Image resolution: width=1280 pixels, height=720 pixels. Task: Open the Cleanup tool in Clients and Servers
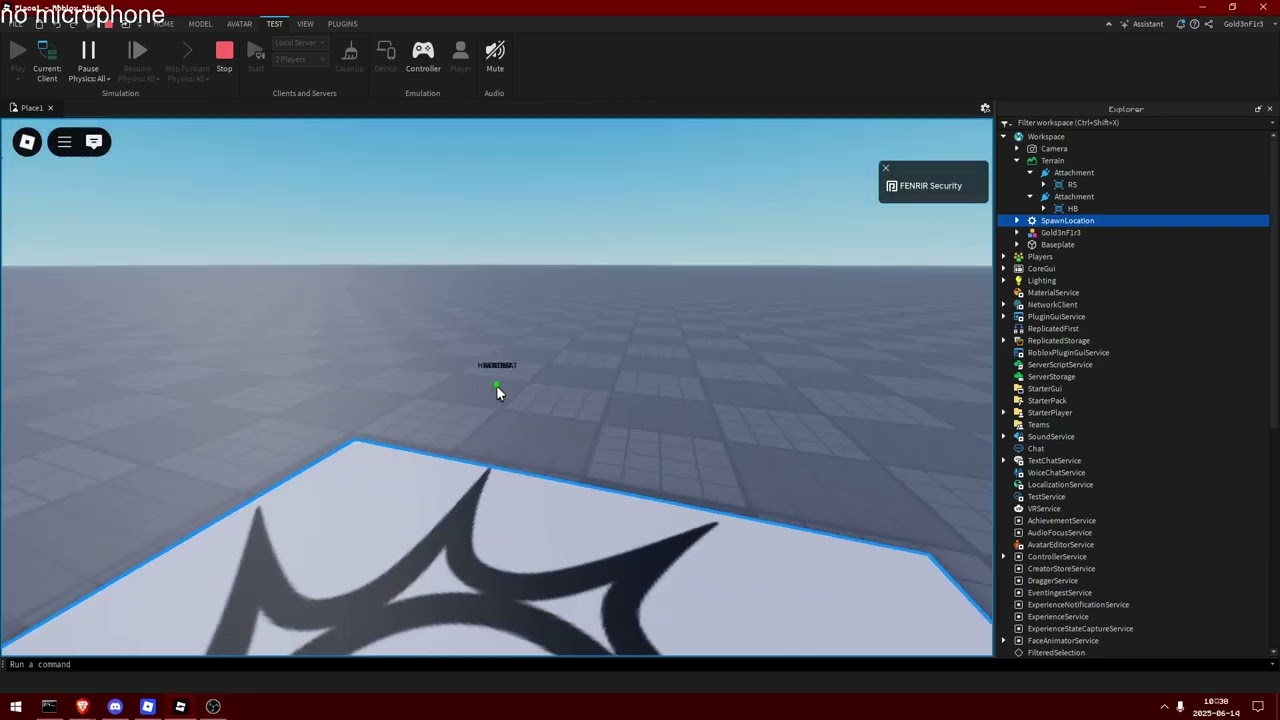coord(349,52)
